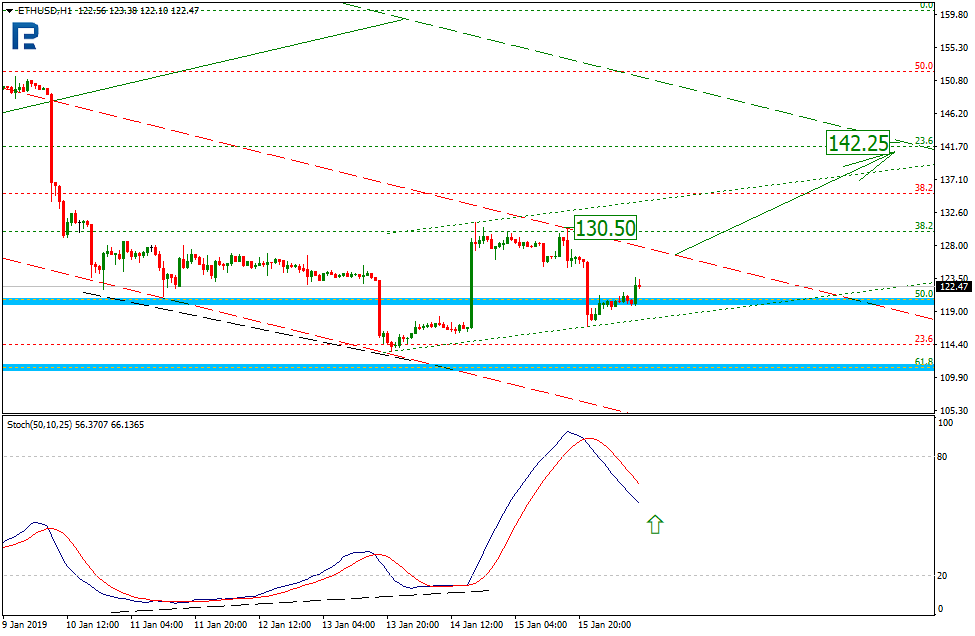
Task: Click the 0.0 Fibonacci label at the top
Action: [x=926, y=5]
